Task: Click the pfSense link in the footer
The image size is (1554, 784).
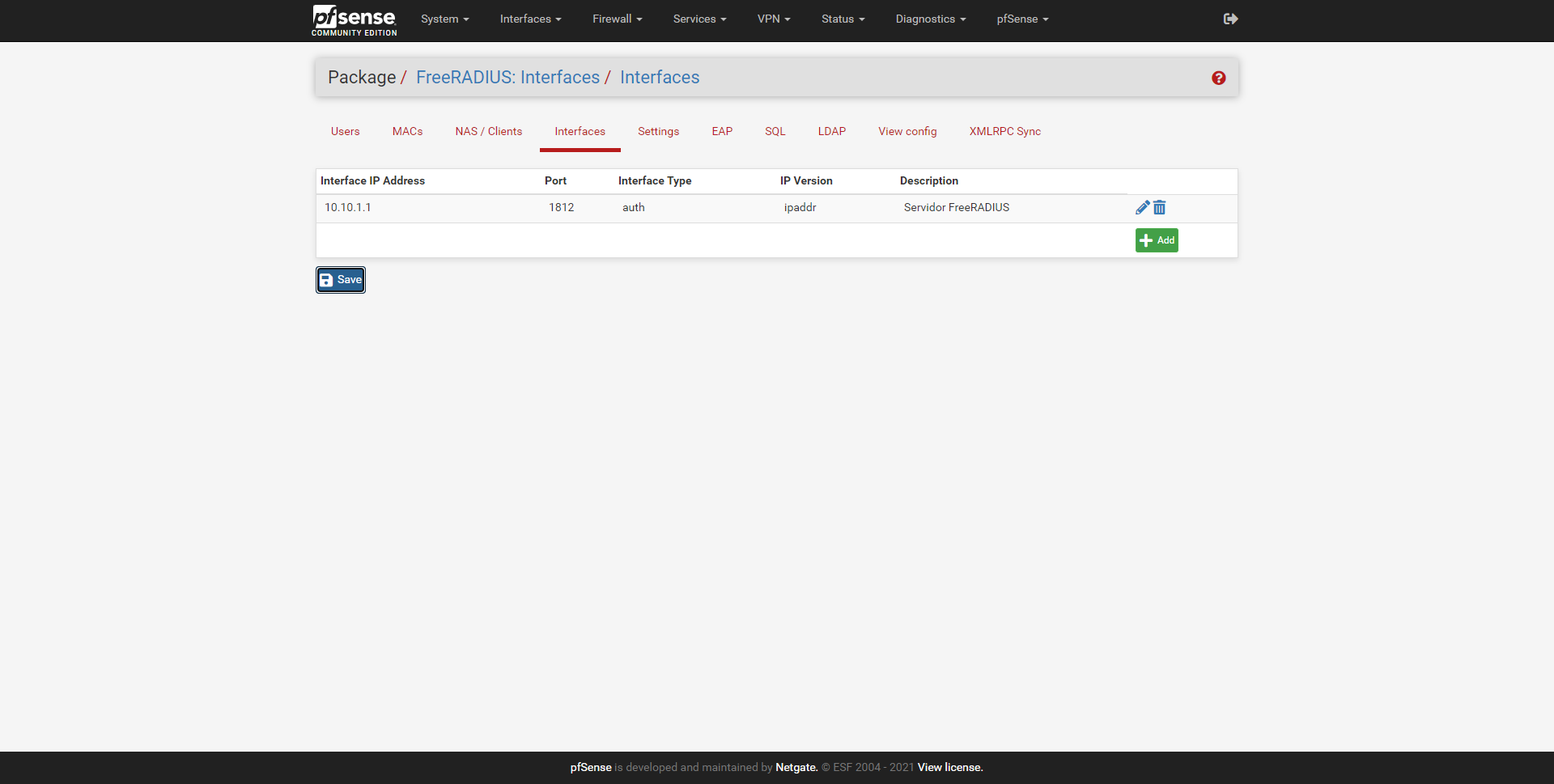Action: coord(591,767)
